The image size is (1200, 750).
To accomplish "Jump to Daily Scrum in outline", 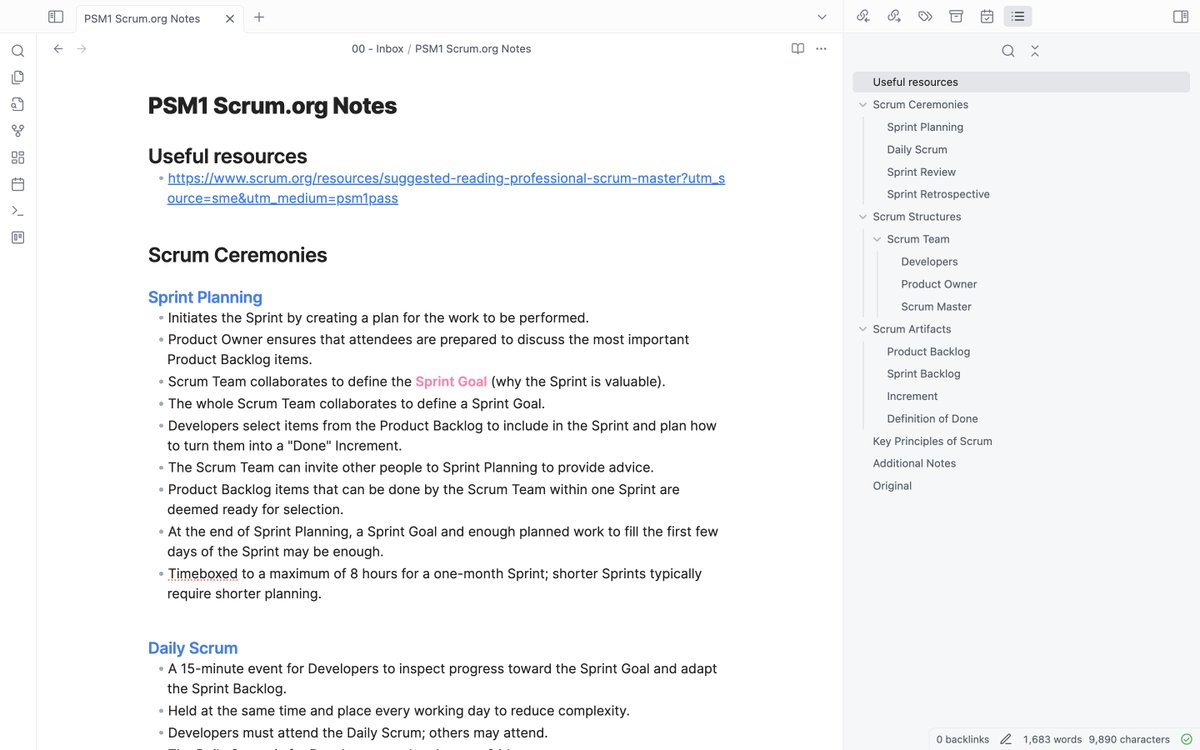I will pos(917,150).
